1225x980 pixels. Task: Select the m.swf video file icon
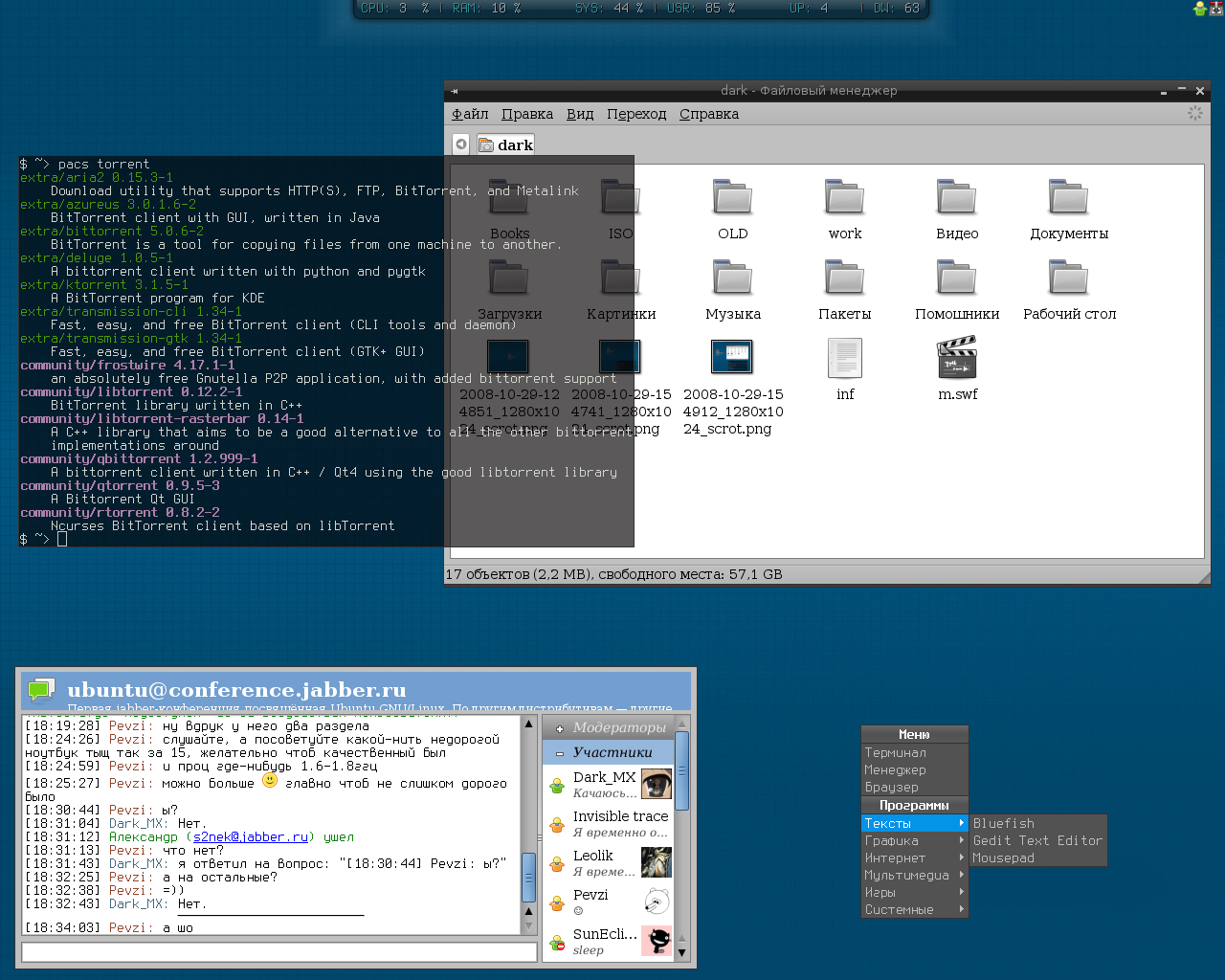957,359
